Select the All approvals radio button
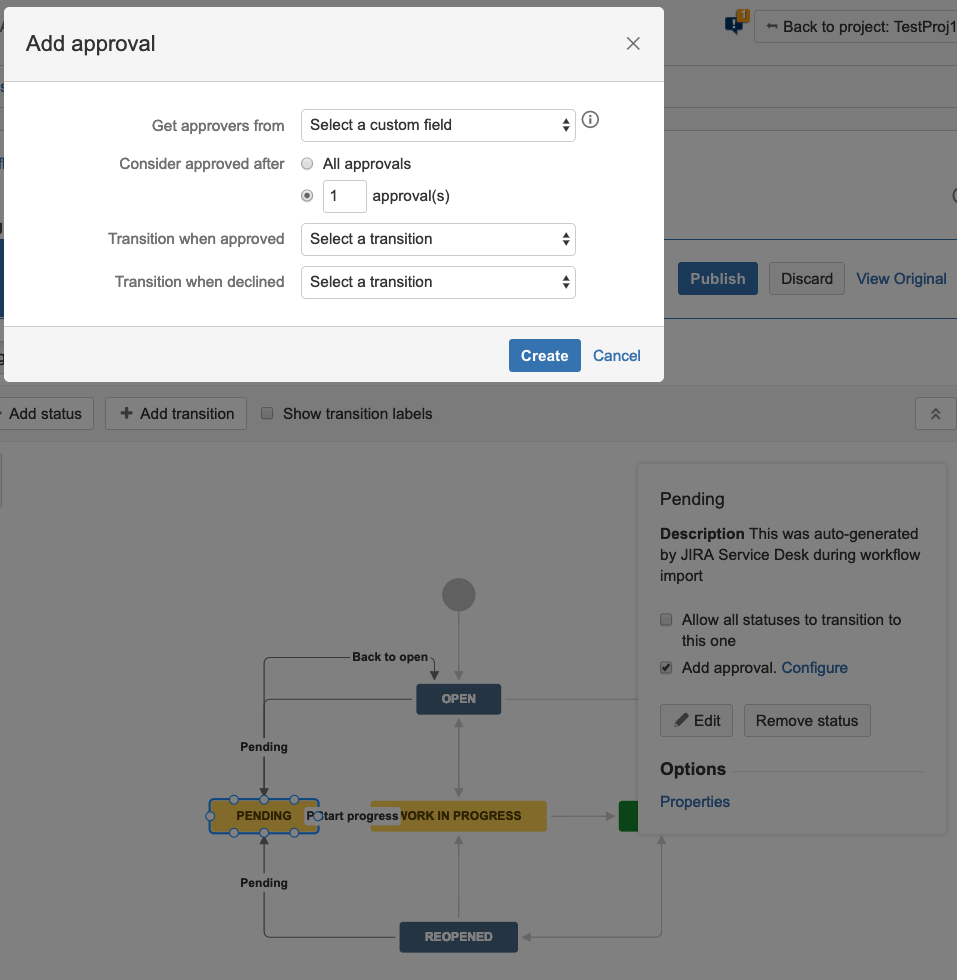Image resolution: width=957 pixels, height=980 pixels. click(307, 163)
